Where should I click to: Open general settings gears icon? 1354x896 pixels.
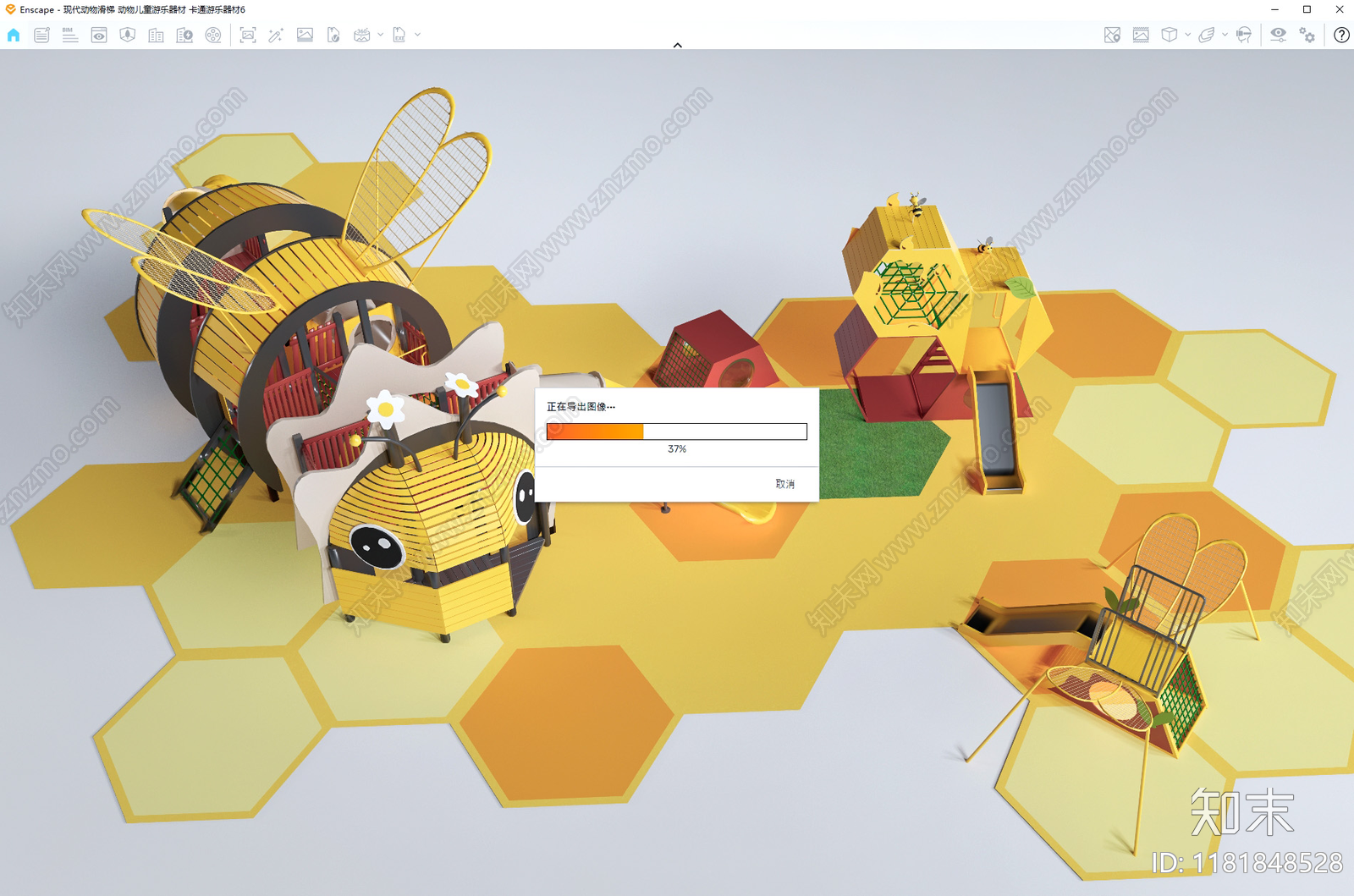pyautogui.click(x=1307, y=35)
